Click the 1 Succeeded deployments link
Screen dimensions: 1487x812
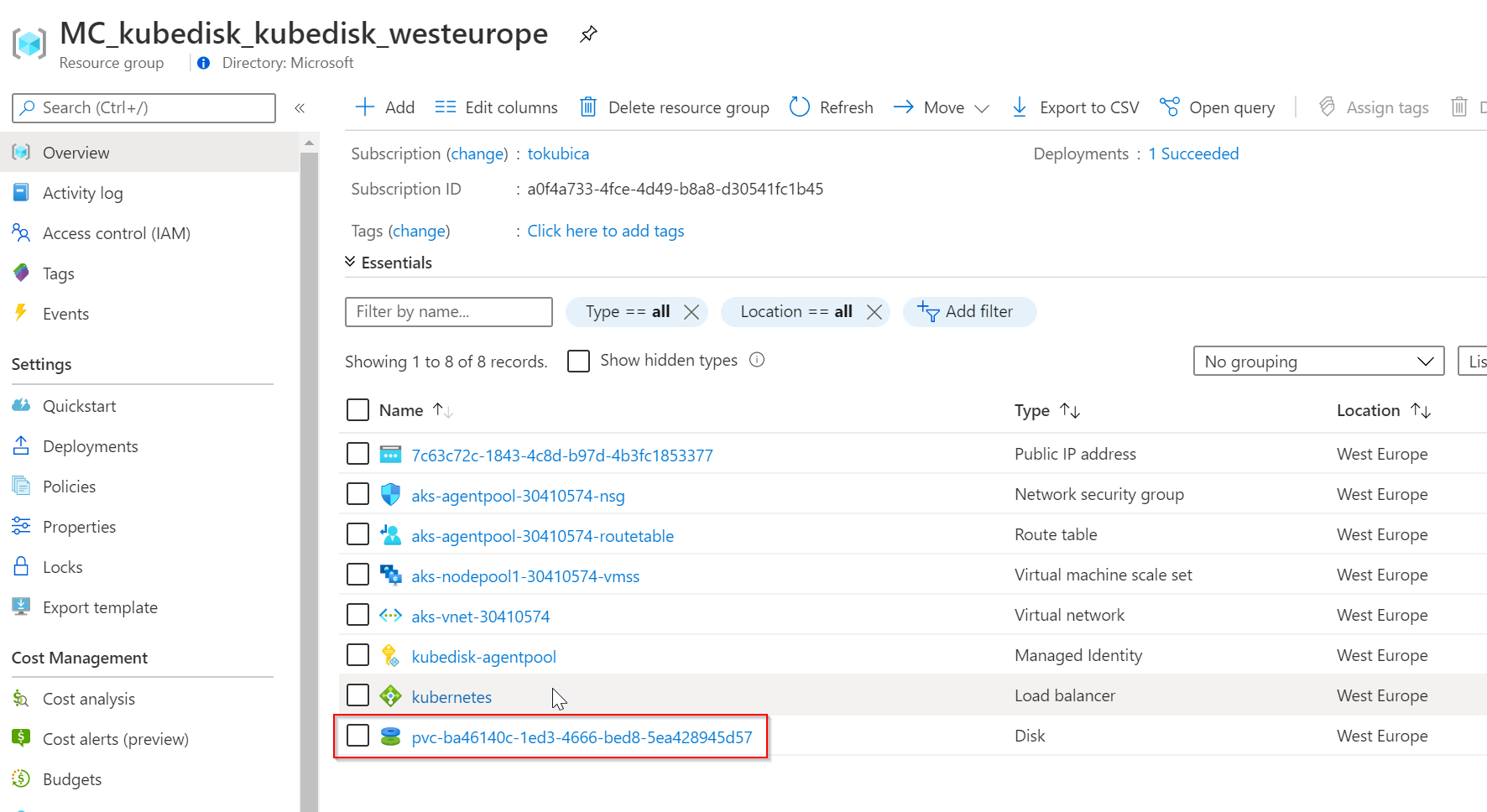[x=1193, y=154]
